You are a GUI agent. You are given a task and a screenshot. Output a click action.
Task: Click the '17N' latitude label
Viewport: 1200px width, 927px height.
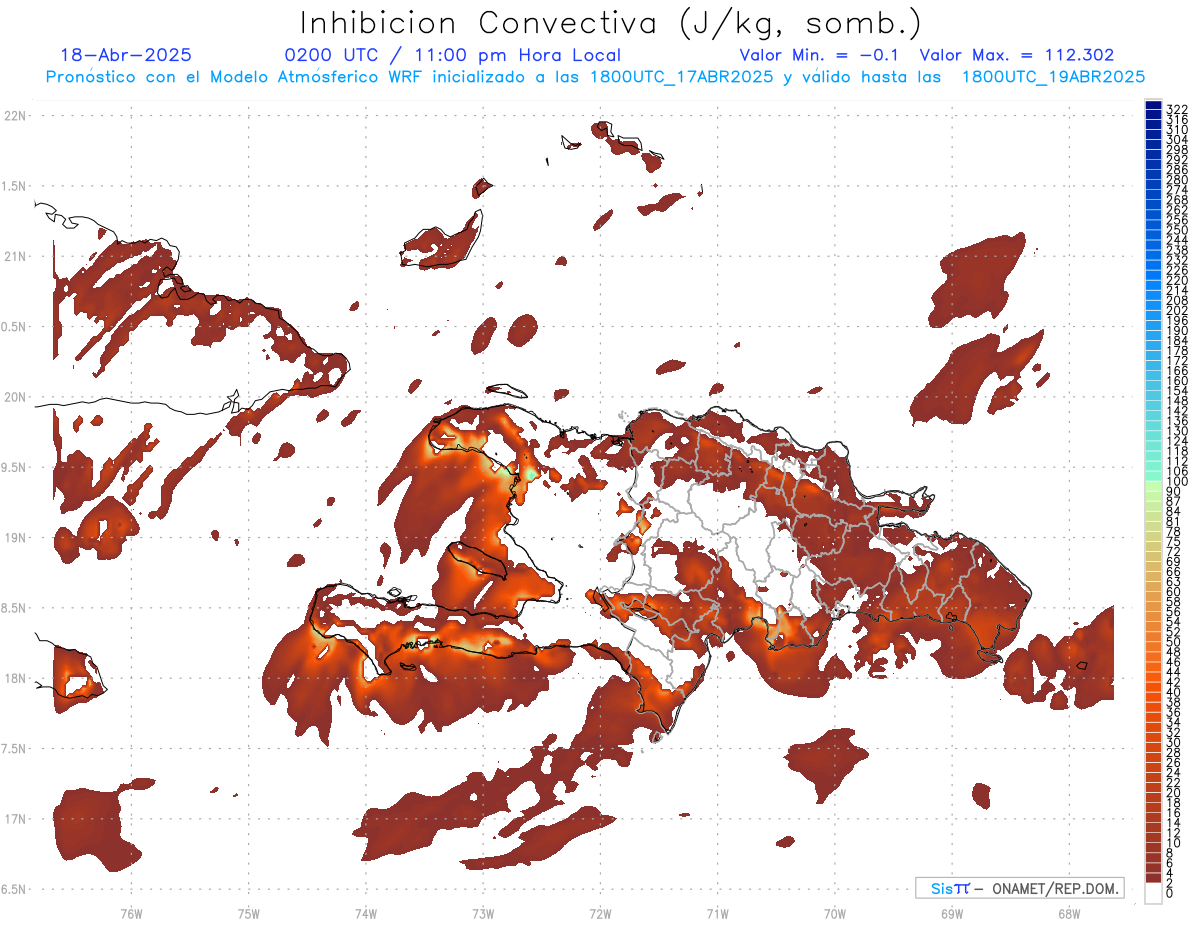coord(15,819)
